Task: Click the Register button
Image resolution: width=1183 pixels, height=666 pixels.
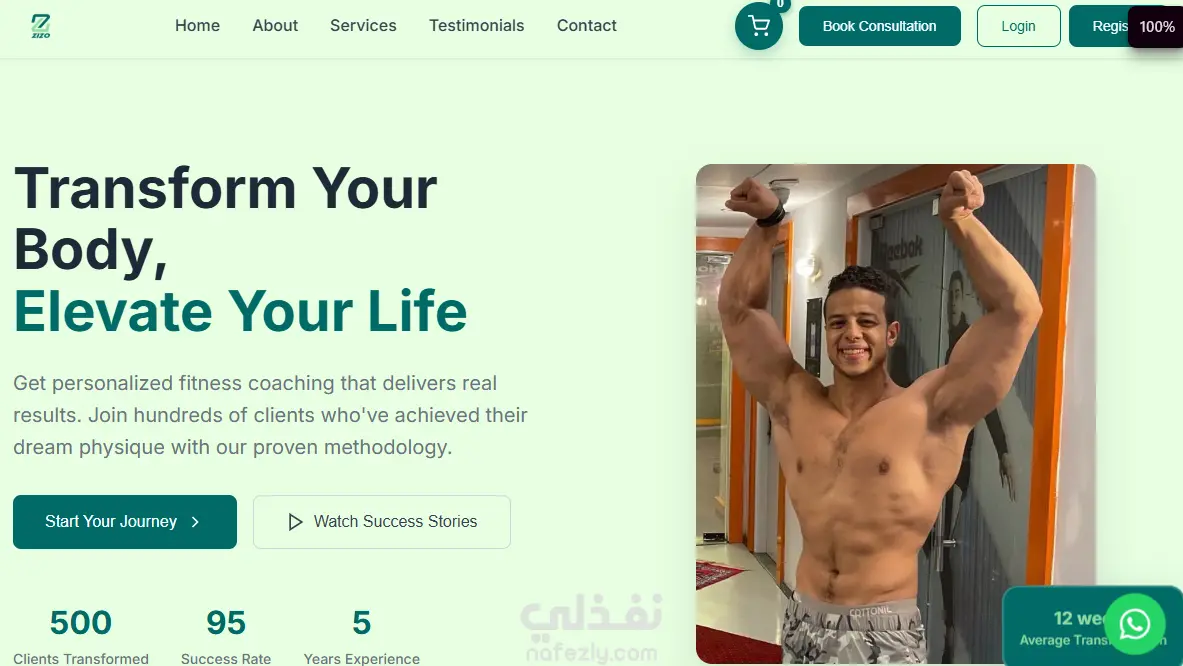Action: coord(1098,26)
